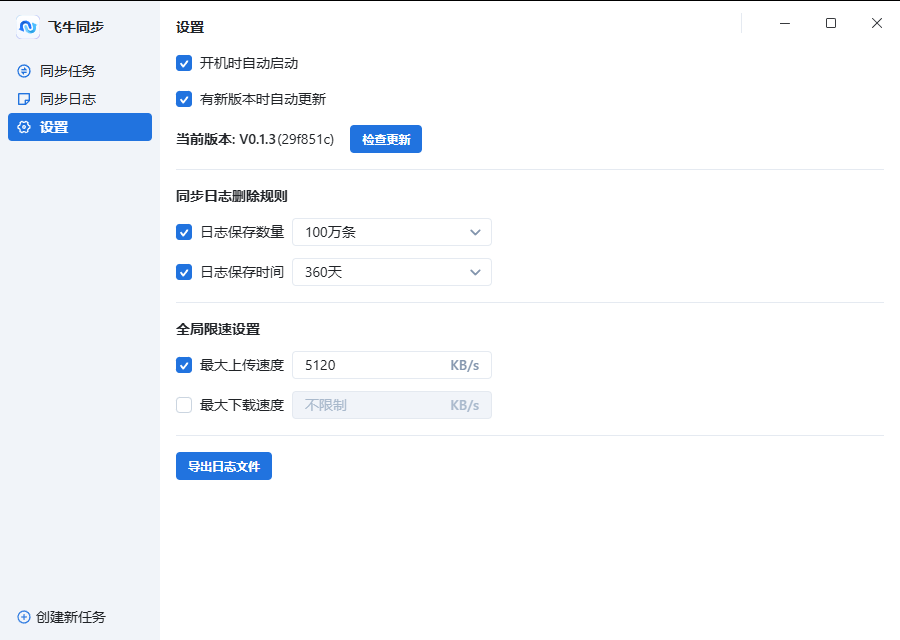The image size is (900, 640).
Task: Open 同步任务 page from sidebar
Action: [x=68, y=71]
